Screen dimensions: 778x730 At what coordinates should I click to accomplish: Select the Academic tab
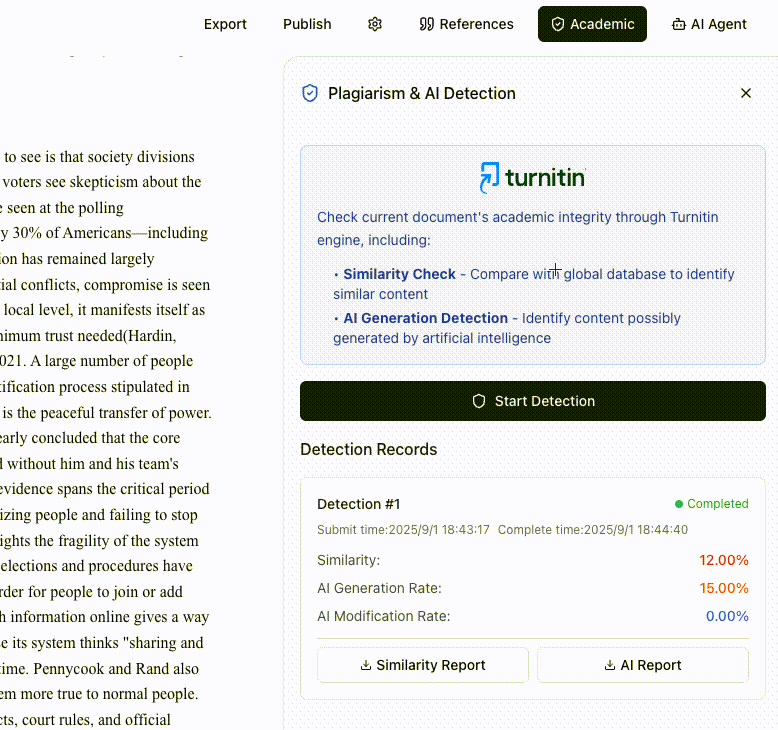click(592, 24)
